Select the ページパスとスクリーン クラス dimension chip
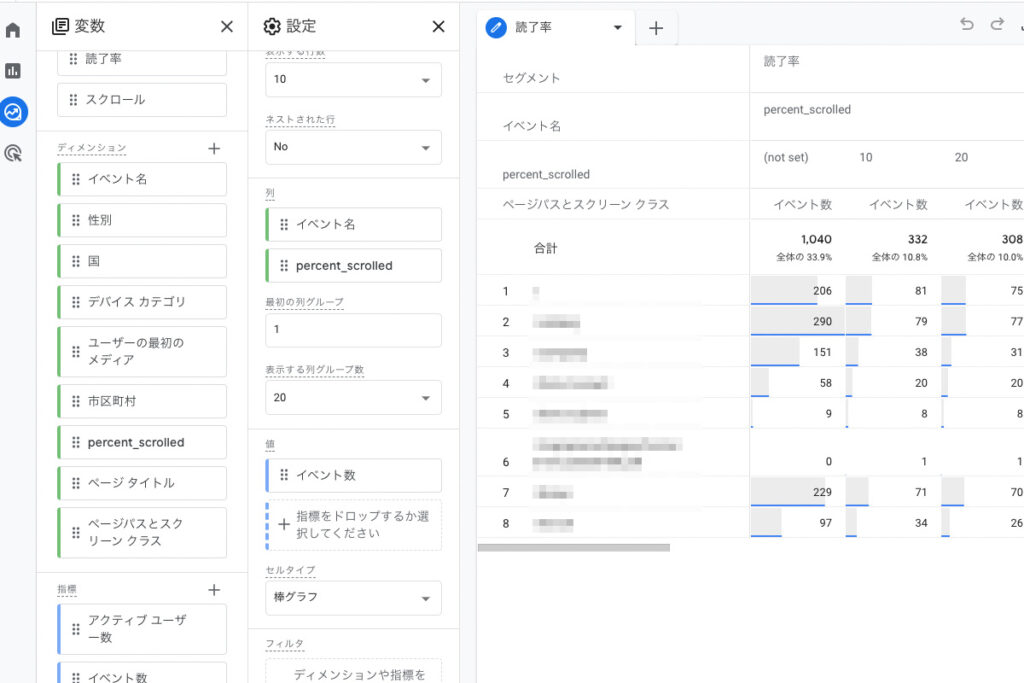Viewport: 1024px width, 683px height. pyautogui.click(x=142, y=532)
